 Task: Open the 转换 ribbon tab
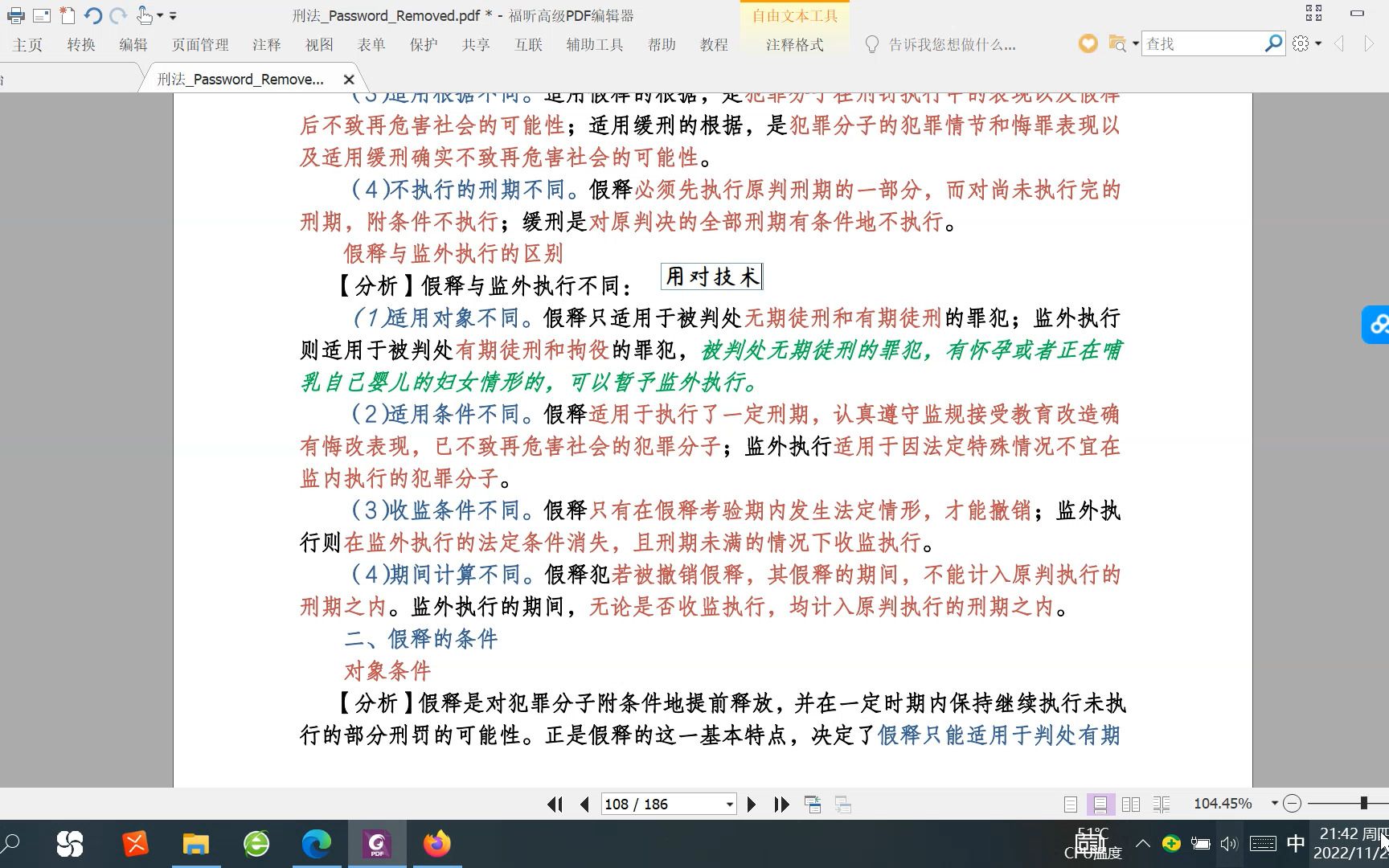tap(81, 45)
